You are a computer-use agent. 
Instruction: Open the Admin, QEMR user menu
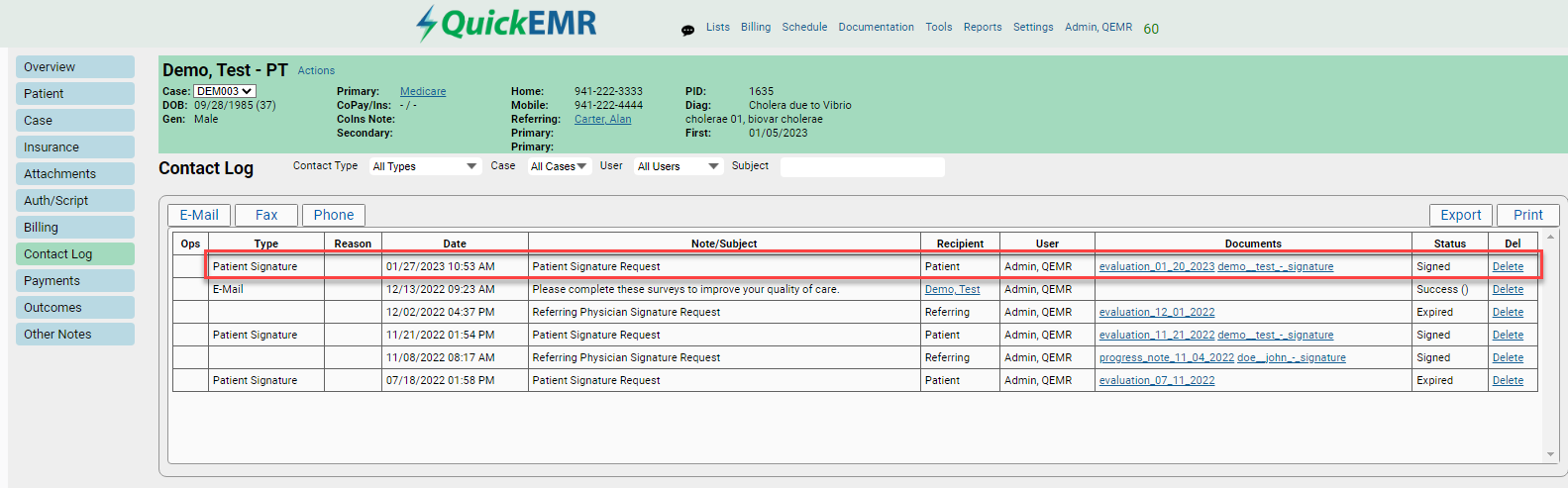click(x=1098, y=28)
